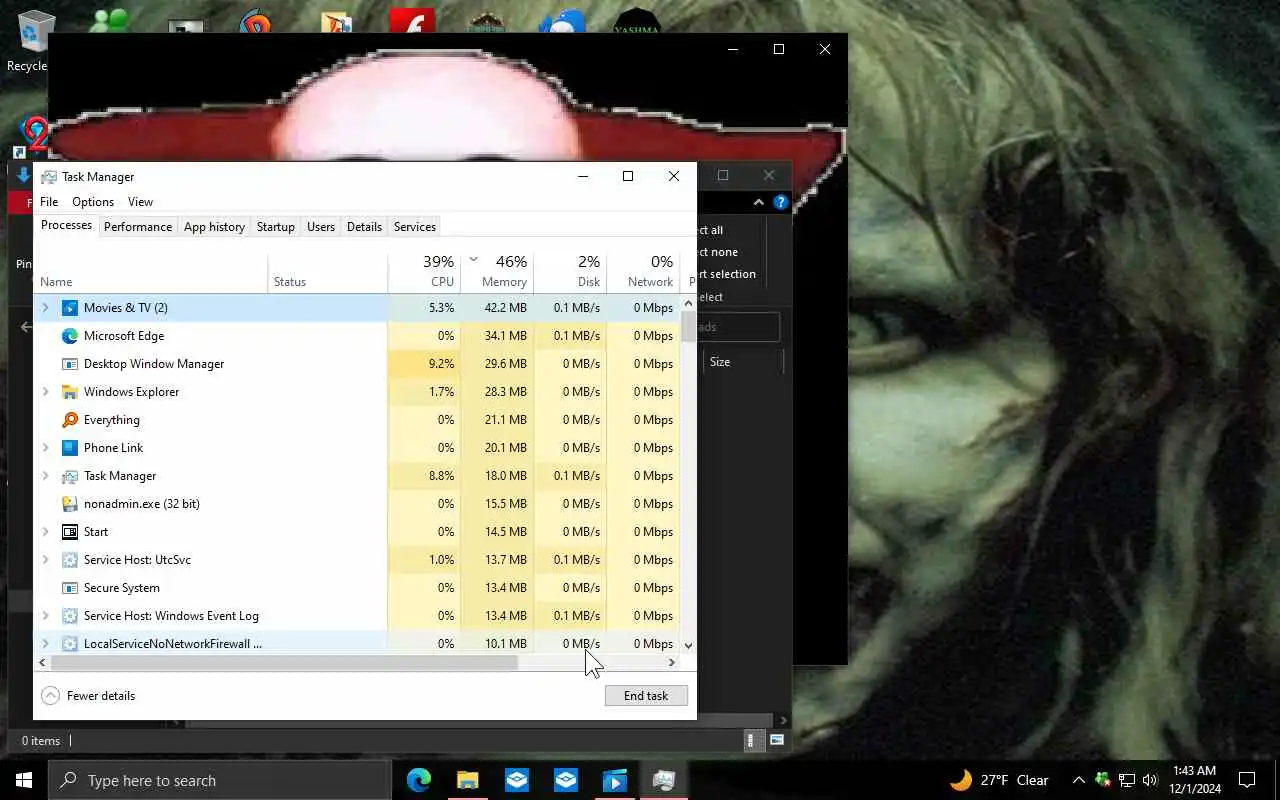Switch to the Services tab

coord(415,227)
